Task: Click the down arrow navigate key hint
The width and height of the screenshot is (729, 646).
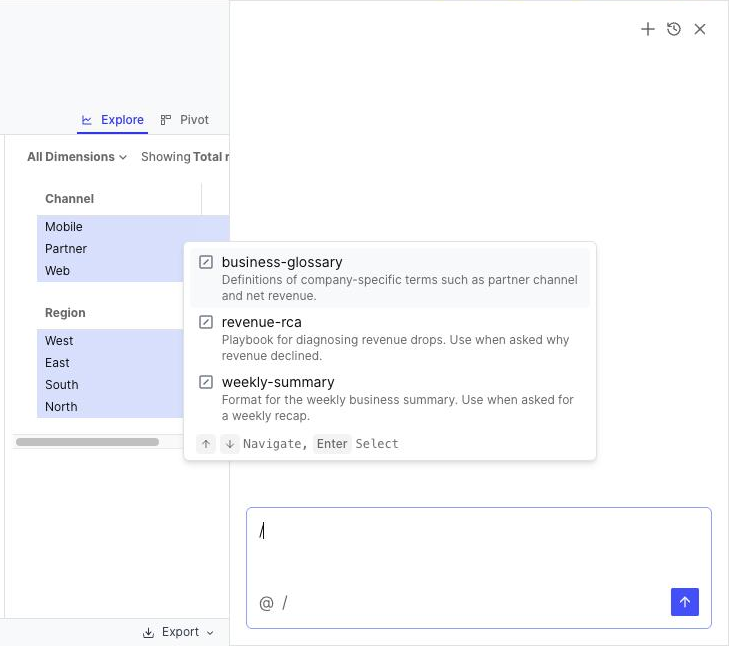Action: [230, 444]
